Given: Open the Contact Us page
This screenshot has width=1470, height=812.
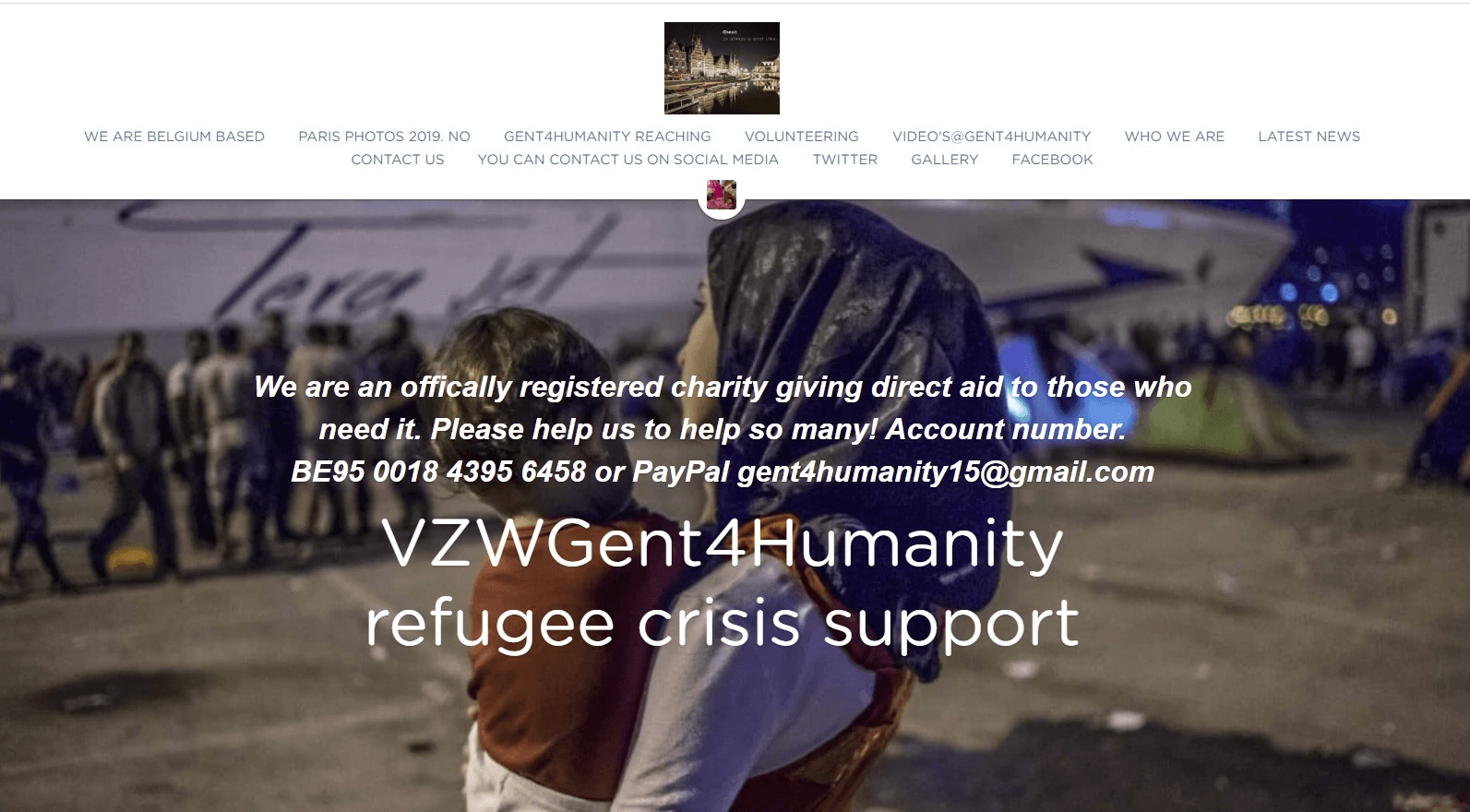Looking at the screenshot, I should coord(398,160).
